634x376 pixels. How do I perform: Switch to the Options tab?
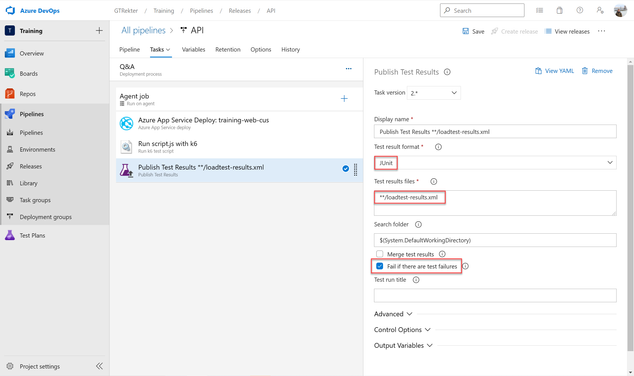coord(261,49)
